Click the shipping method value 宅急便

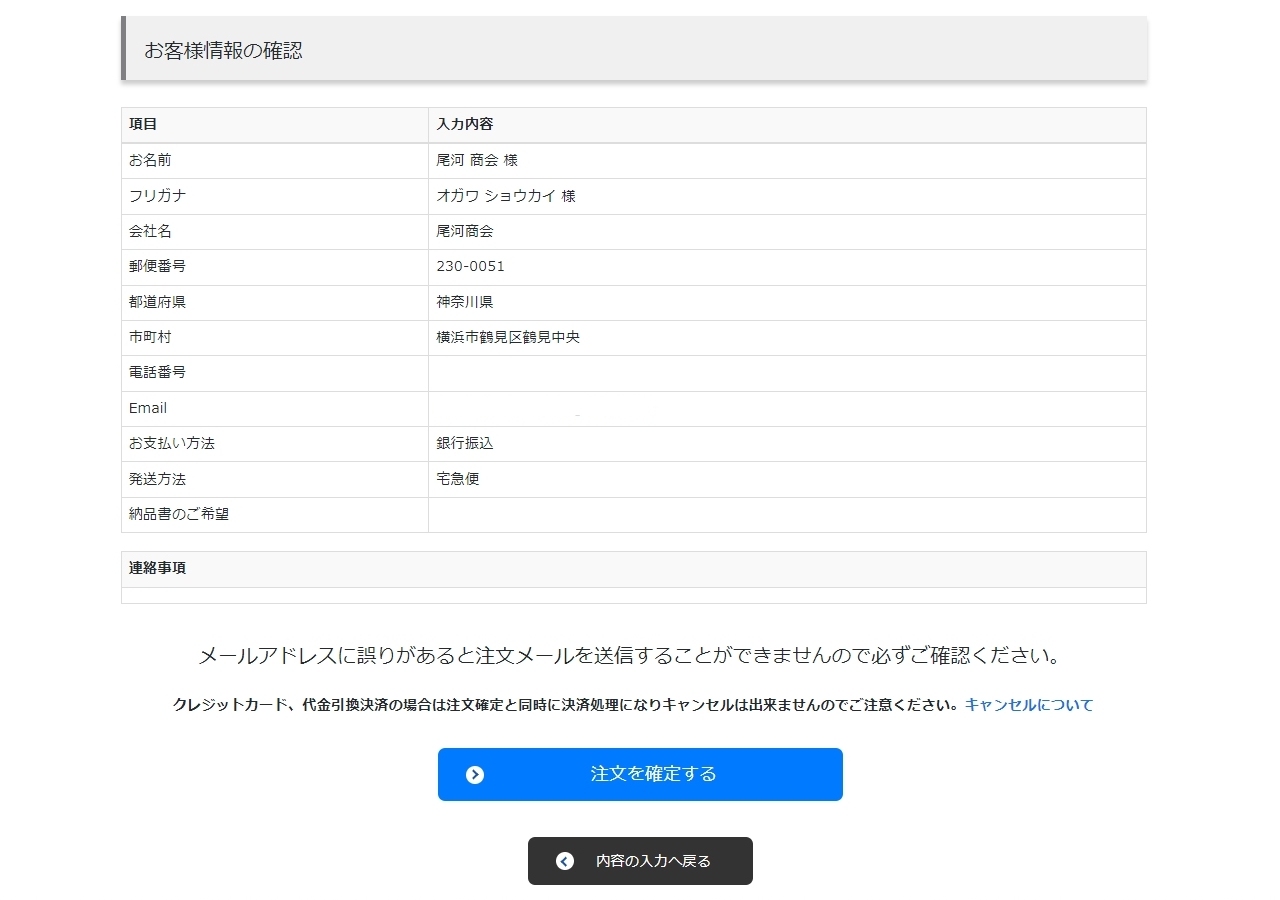click(x=458, y=479)
